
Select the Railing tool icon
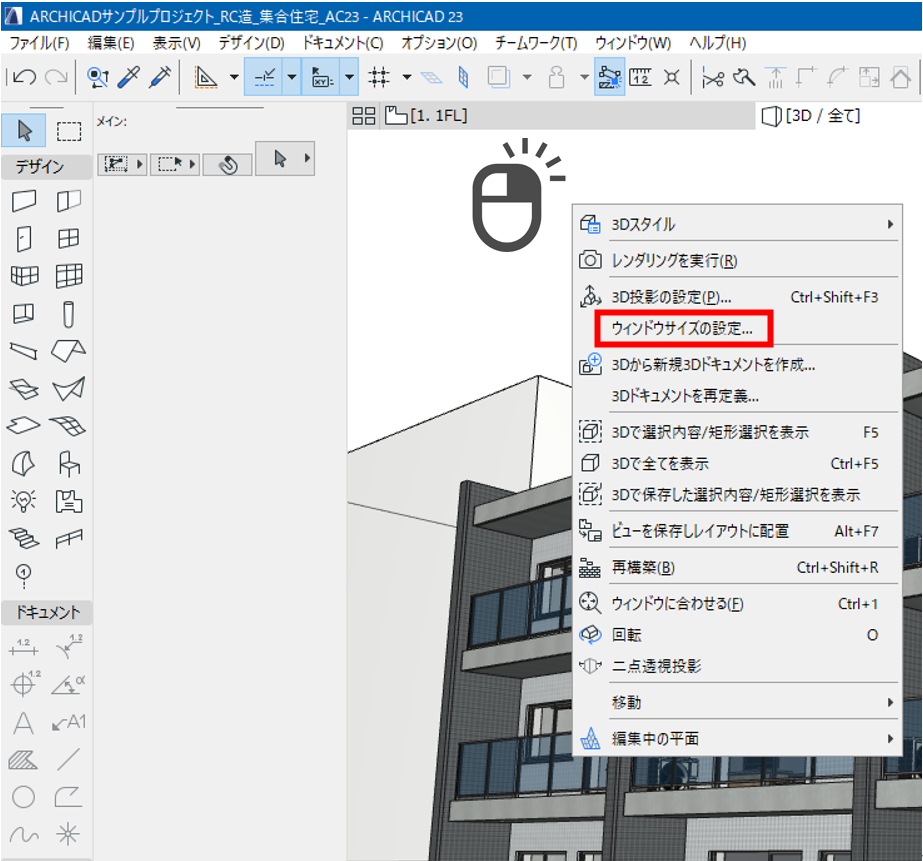tap(69, 538)
